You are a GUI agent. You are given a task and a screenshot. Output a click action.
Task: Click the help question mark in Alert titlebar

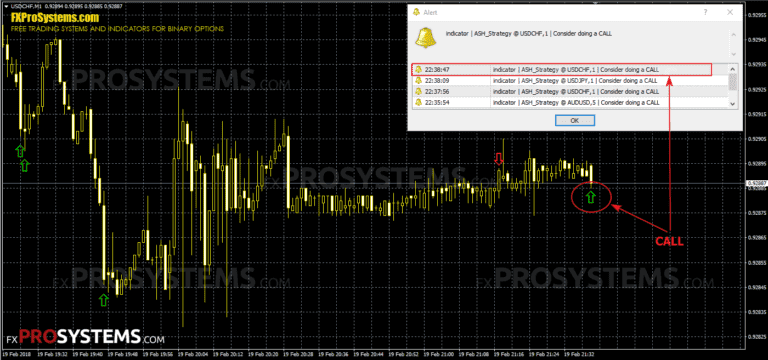705,12
